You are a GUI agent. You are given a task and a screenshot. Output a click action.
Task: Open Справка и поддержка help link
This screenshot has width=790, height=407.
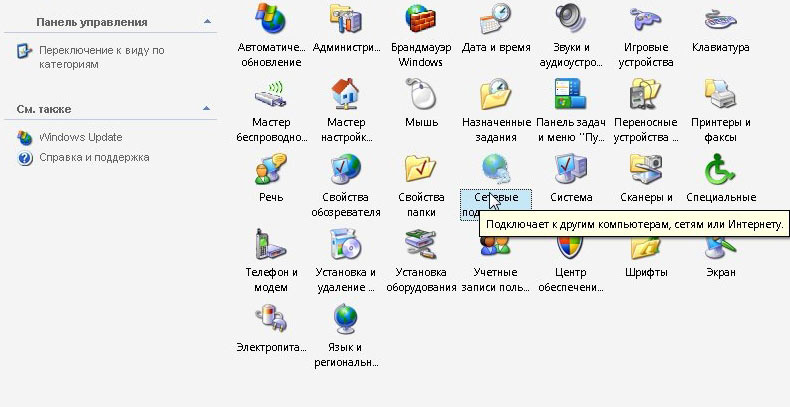click(x=94, y=157)
